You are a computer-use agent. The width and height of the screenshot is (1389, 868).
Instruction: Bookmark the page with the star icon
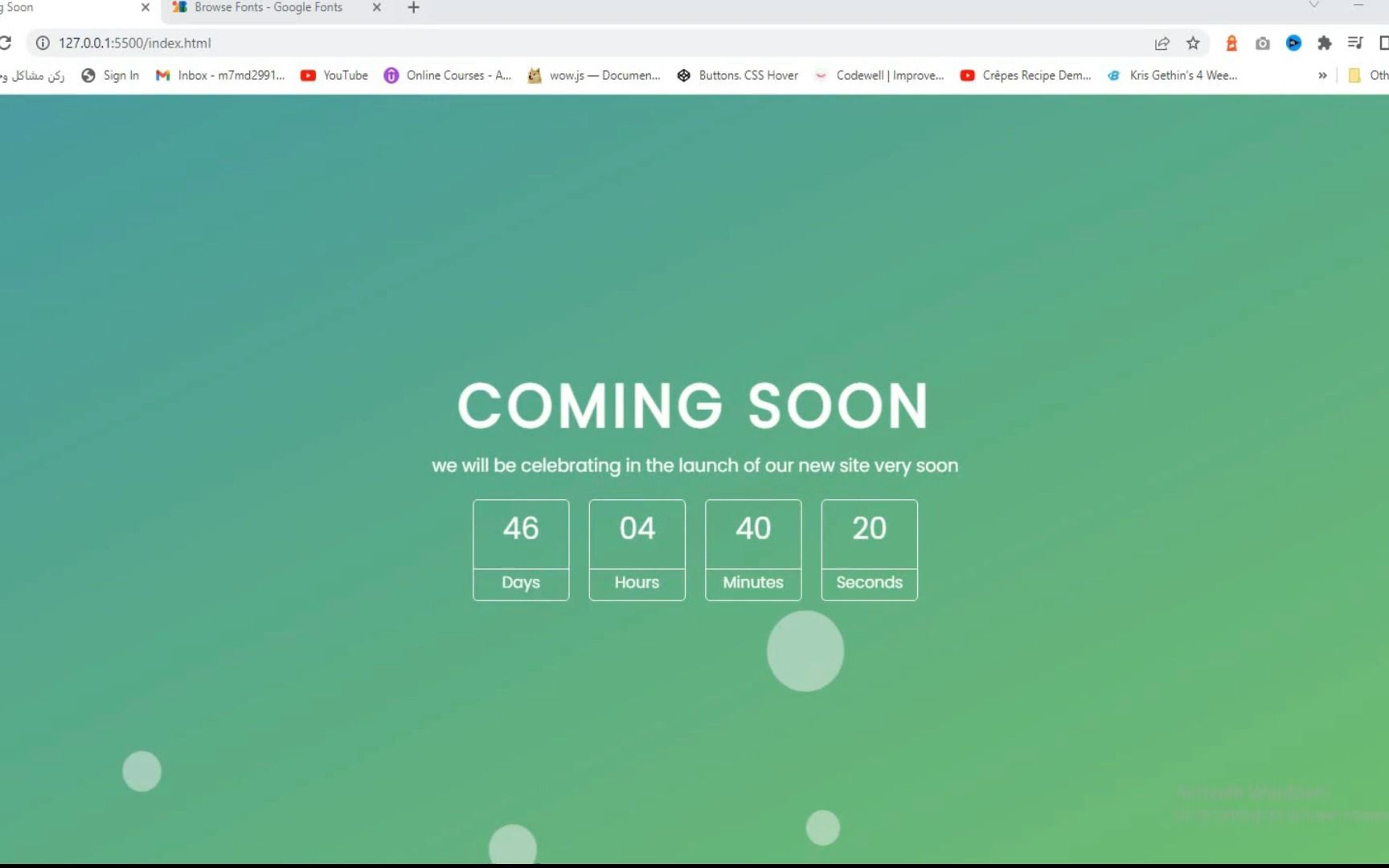tap(1194, 43)
